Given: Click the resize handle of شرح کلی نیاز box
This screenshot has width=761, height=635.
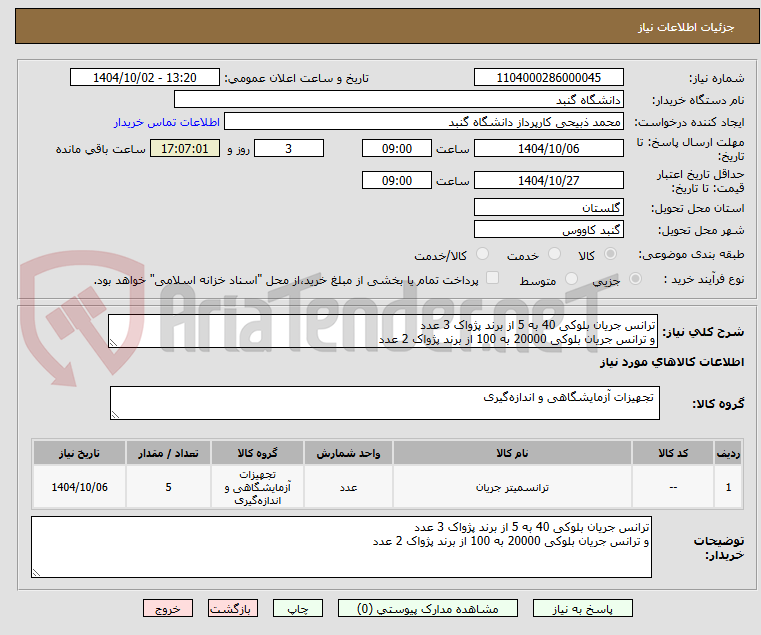Looking at the screenshot, I should point(113,343).
